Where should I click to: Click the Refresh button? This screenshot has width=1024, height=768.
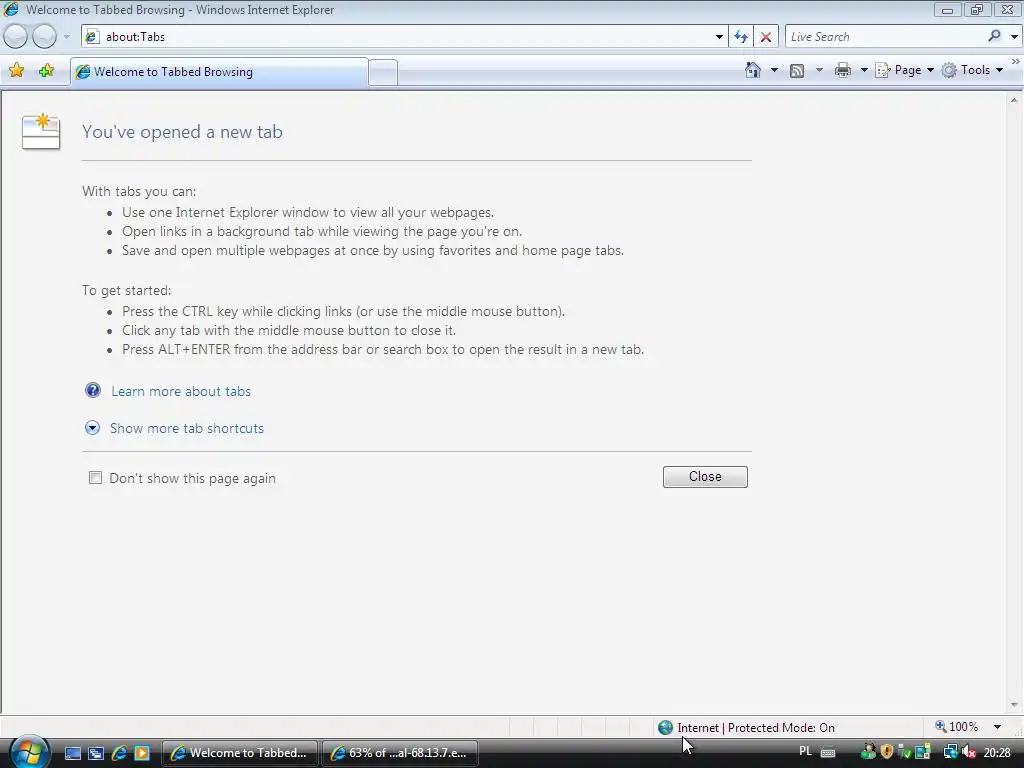pos(741,37)
